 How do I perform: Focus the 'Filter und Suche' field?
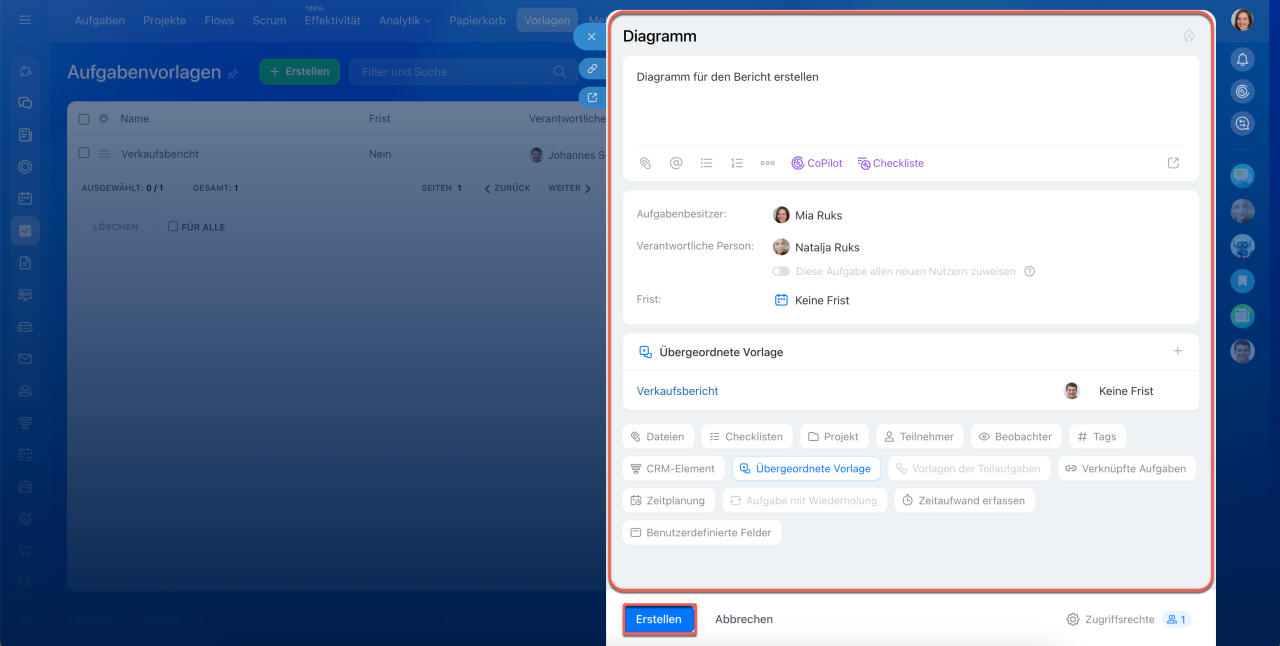click(x=460, y=72)
